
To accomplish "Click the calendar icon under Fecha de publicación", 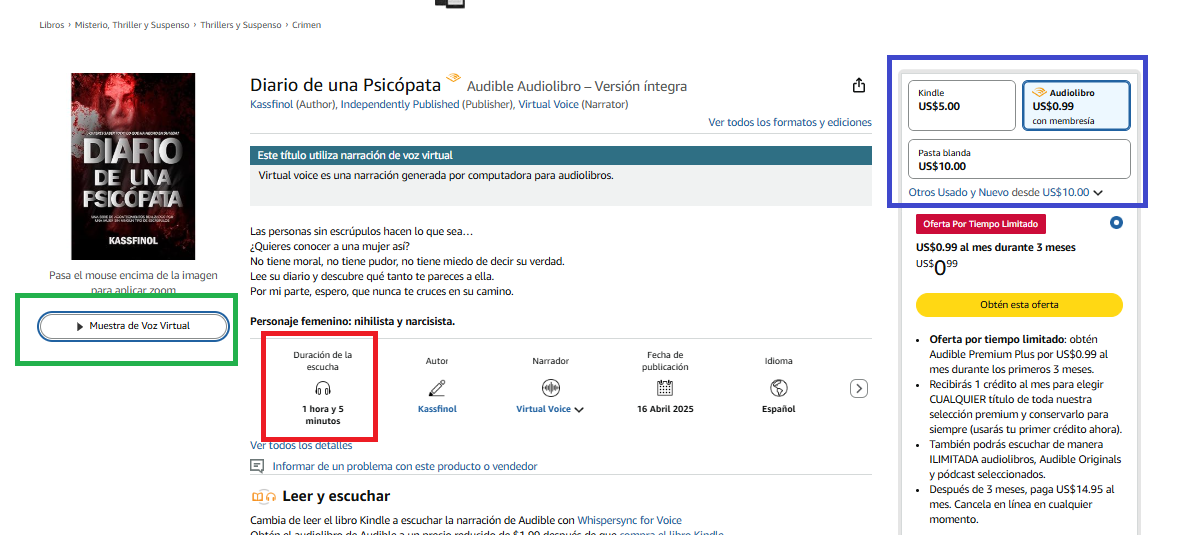I will [665, 388].
